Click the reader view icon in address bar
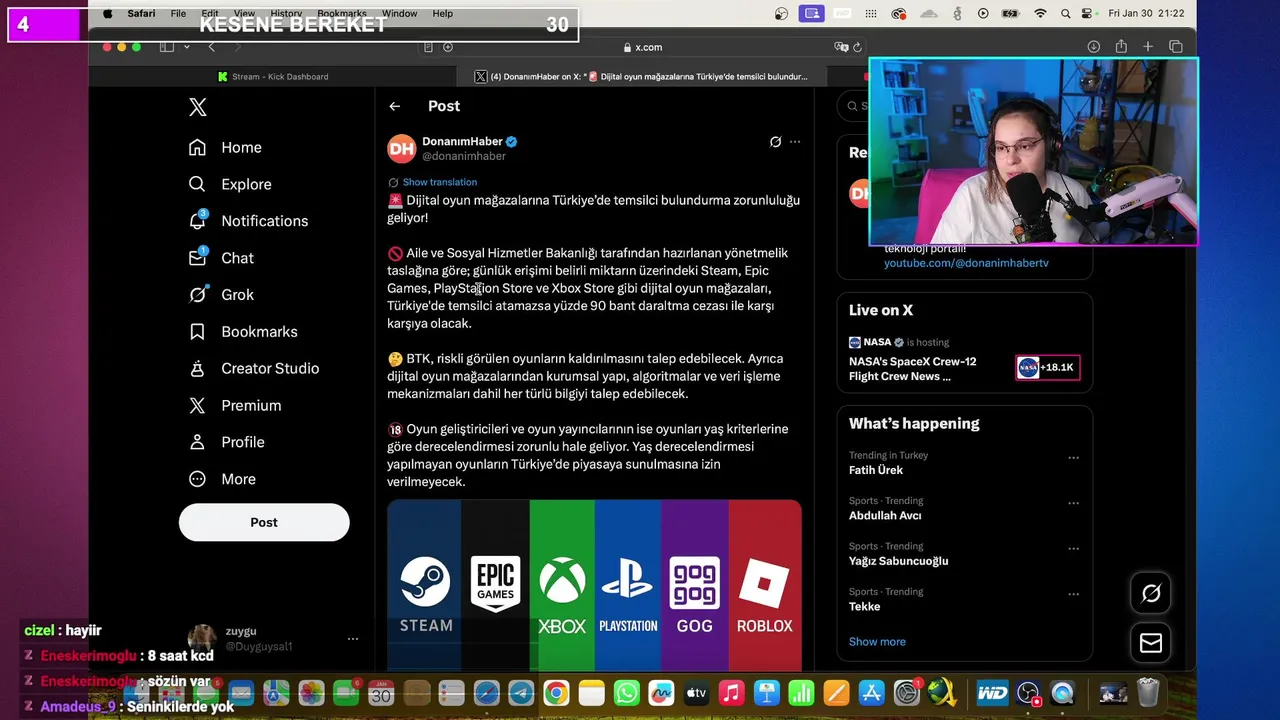This screenshot has width=1280, height=720. pos(429,47)
